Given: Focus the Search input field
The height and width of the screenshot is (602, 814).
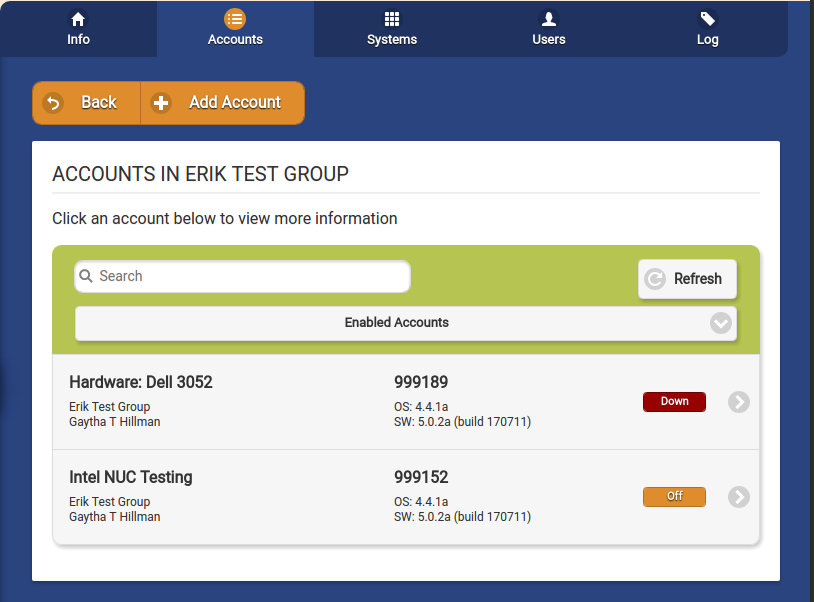Looking at the screenshot, I should [242, 276].
